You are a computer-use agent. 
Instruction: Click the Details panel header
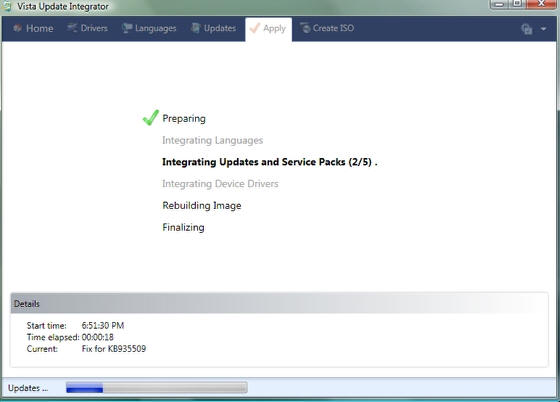[x=279, y=303]
